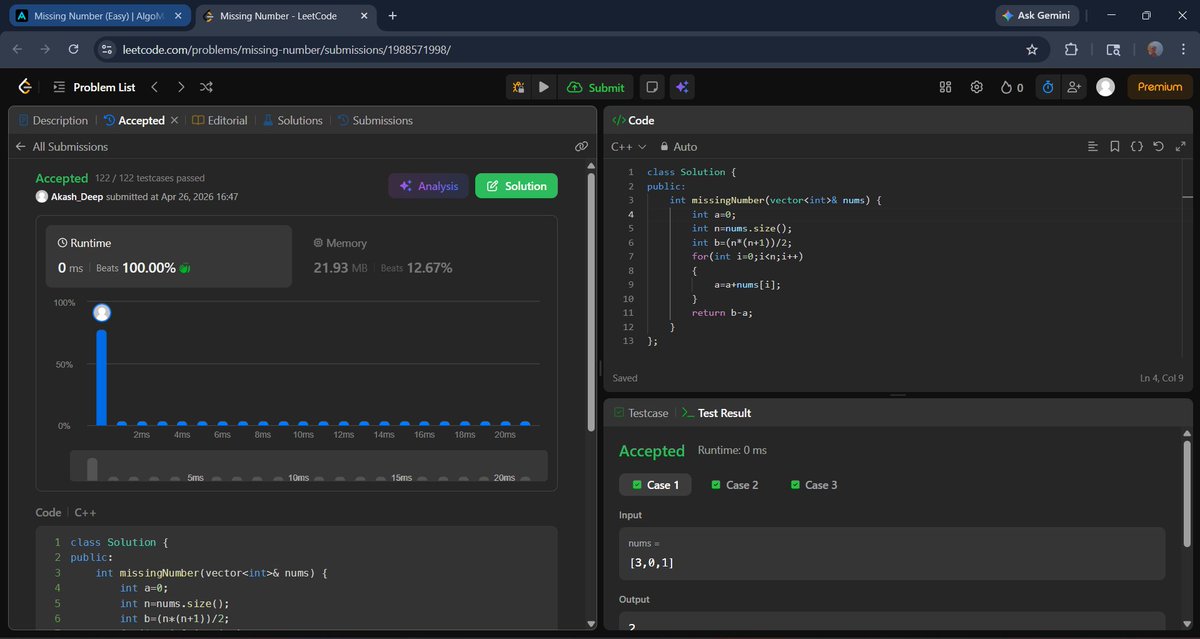Viewport: 1200px width, 639px height.
Task: Click the 'Beats 12.67%' memory text
Action: tap(416, 268)
